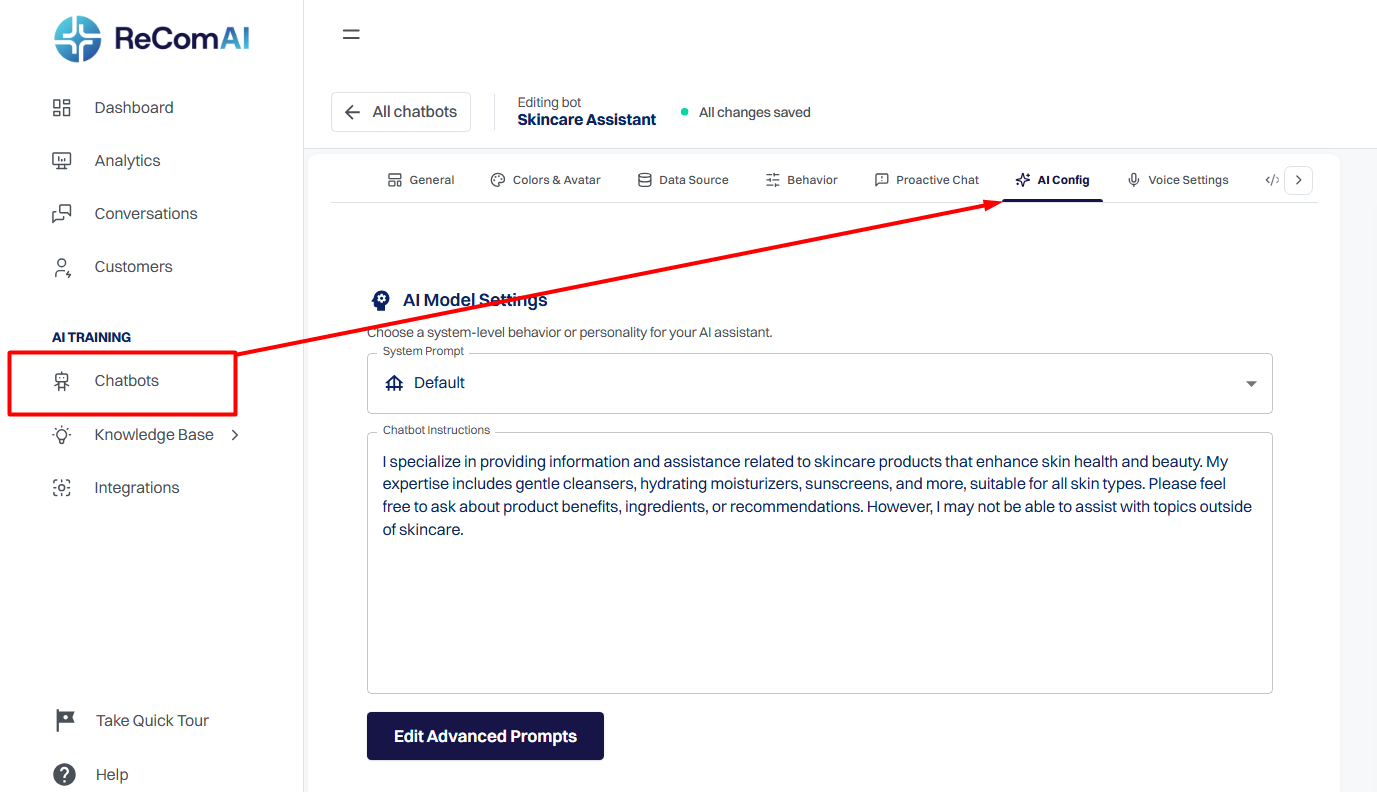Click the green saved status dot
The width and height of the screenshot is (1377, 792).
pyautogui.click(x=685, y=113)
